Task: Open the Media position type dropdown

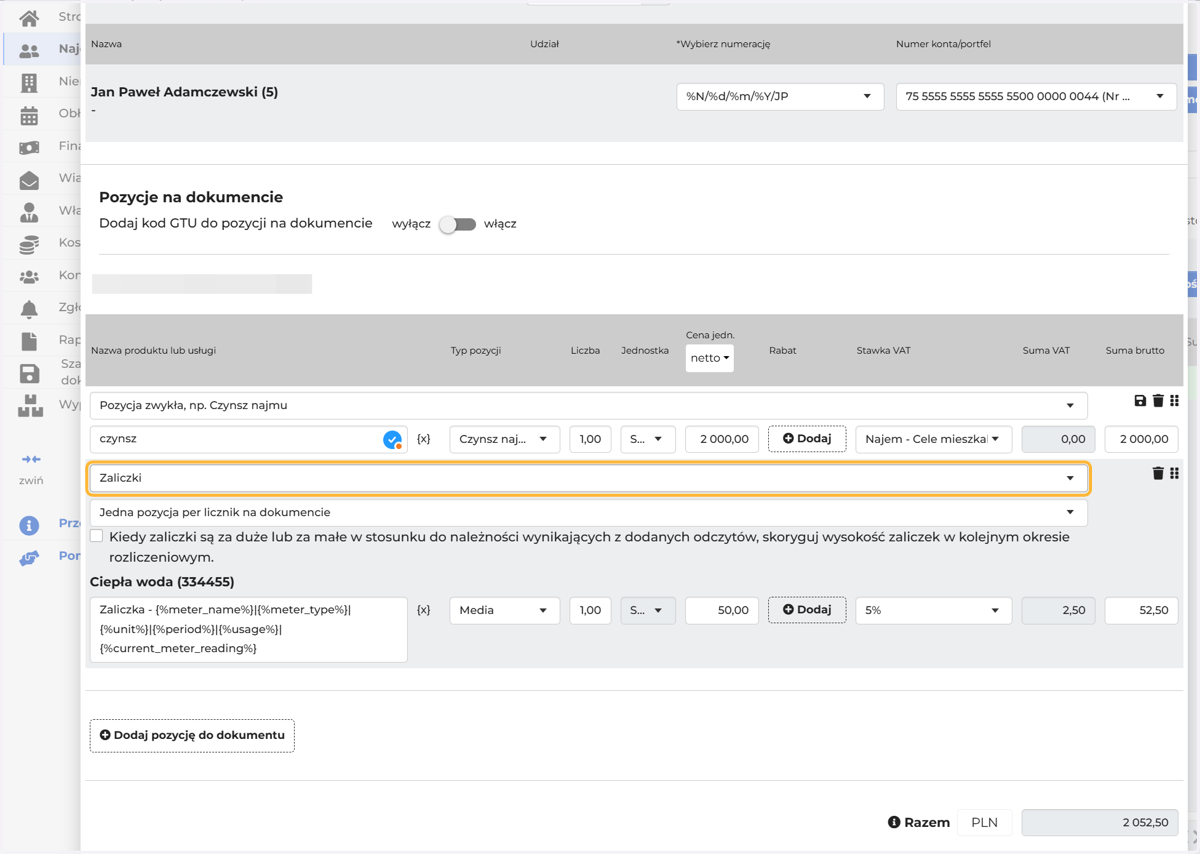Action: tap(504, 610)
